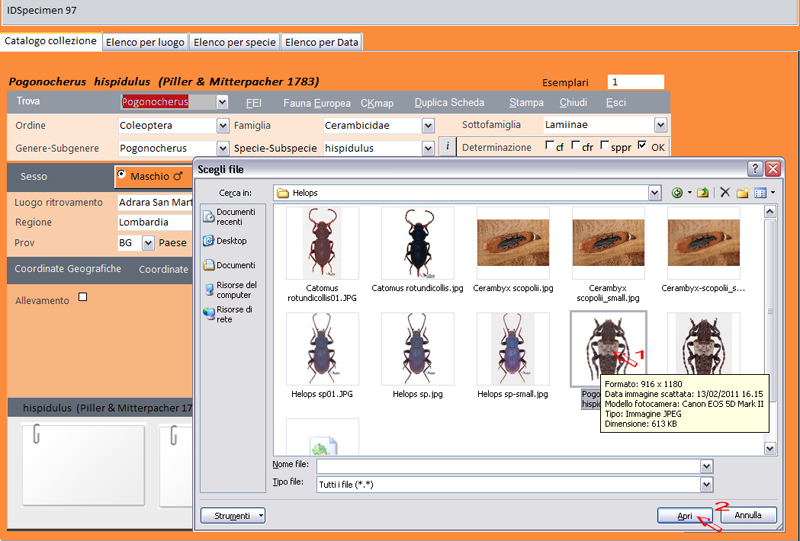Click the Apri button
The width and height of the screenshot is (800, 541).
(685, 515)
